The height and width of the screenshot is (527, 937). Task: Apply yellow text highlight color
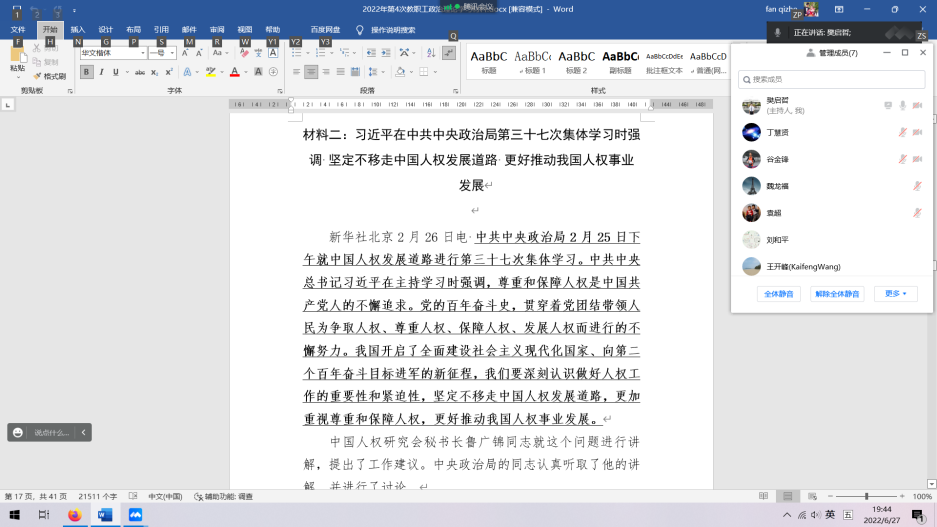[211, 72]
